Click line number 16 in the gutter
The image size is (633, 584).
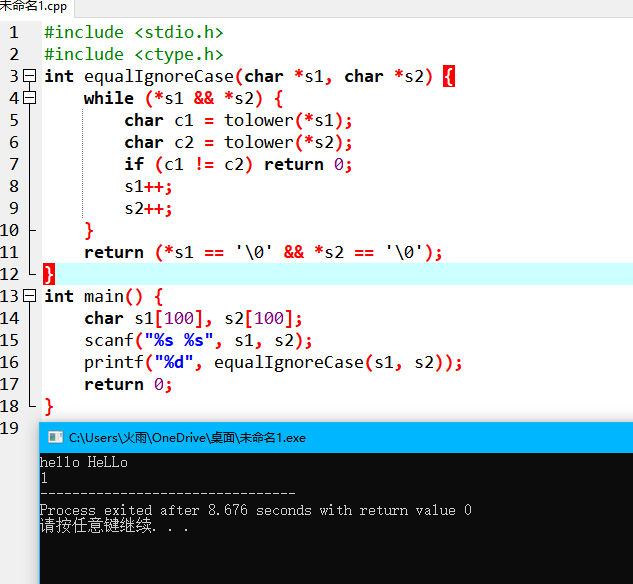tap(9, 362)
